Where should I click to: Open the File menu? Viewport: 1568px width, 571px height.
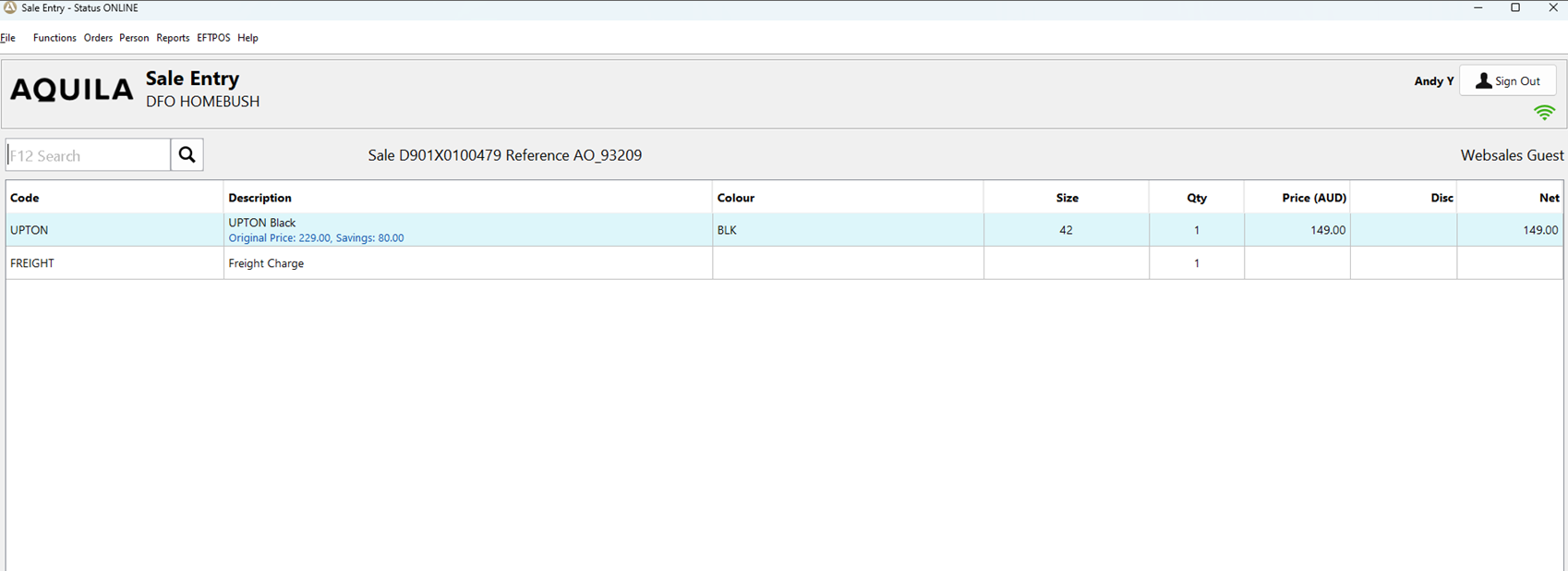click(8, 38)
